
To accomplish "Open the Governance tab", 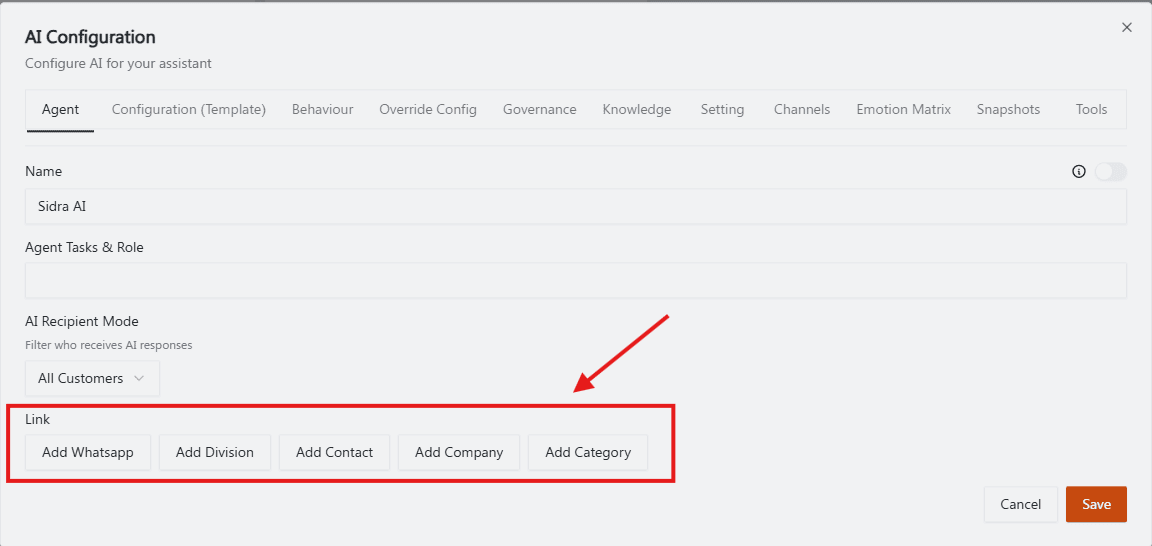I will (539, 109).
